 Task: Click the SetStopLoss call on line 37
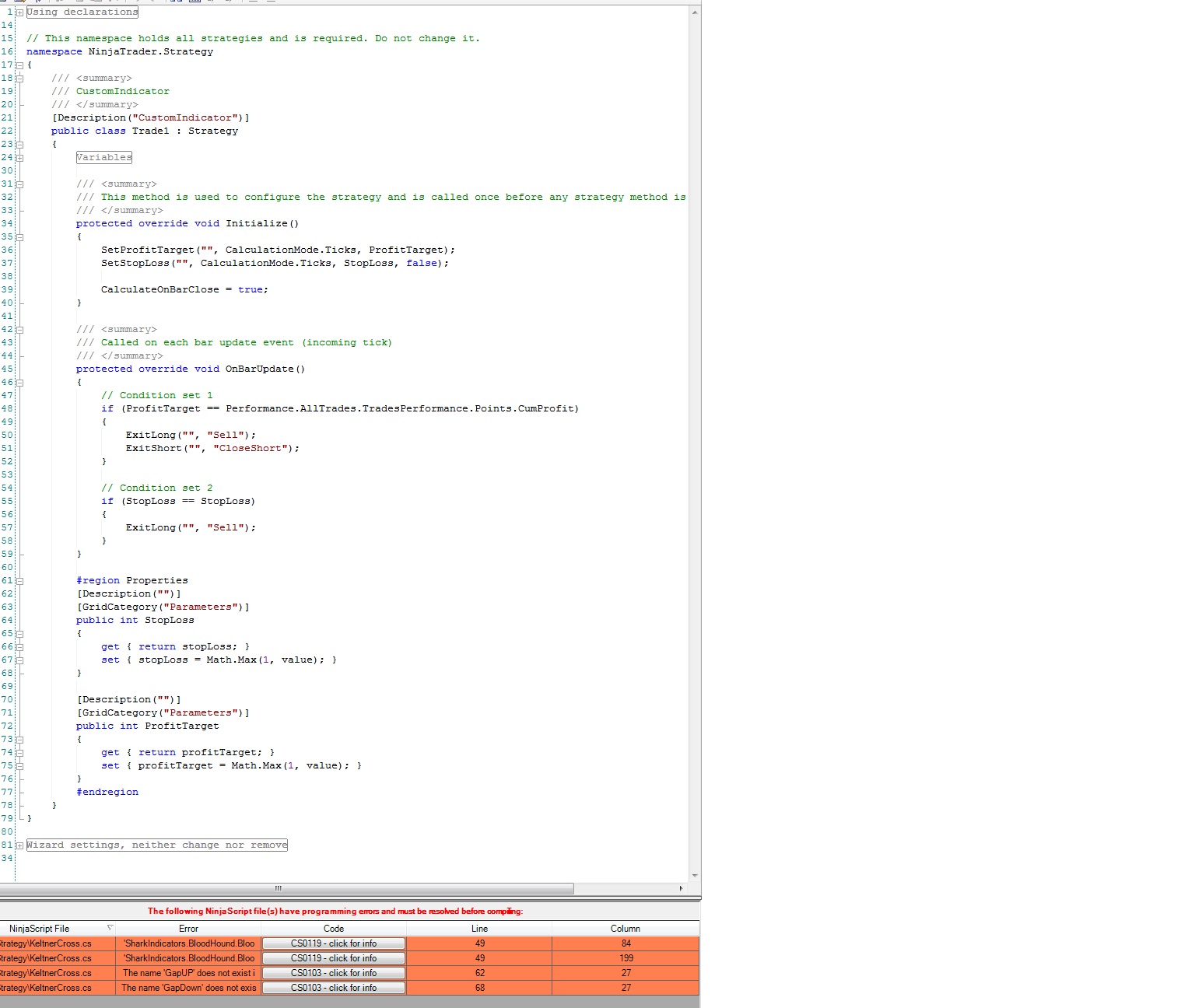(275, 264)
